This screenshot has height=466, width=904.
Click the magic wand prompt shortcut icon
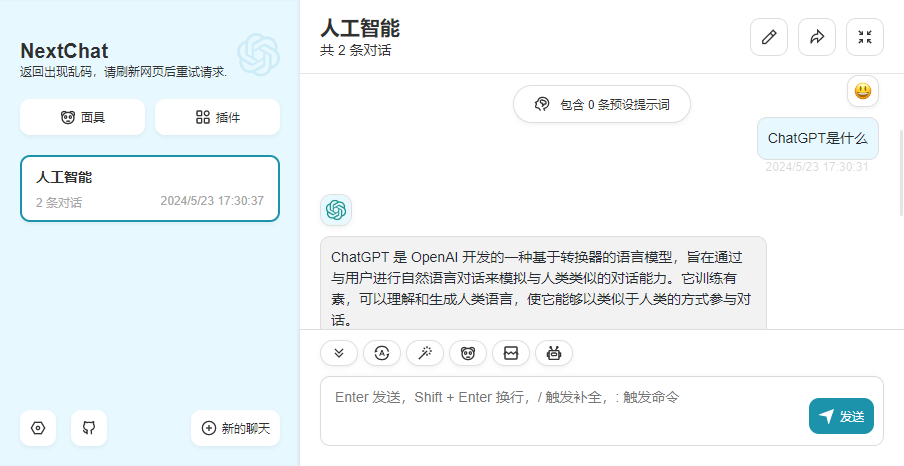[425, 353]
